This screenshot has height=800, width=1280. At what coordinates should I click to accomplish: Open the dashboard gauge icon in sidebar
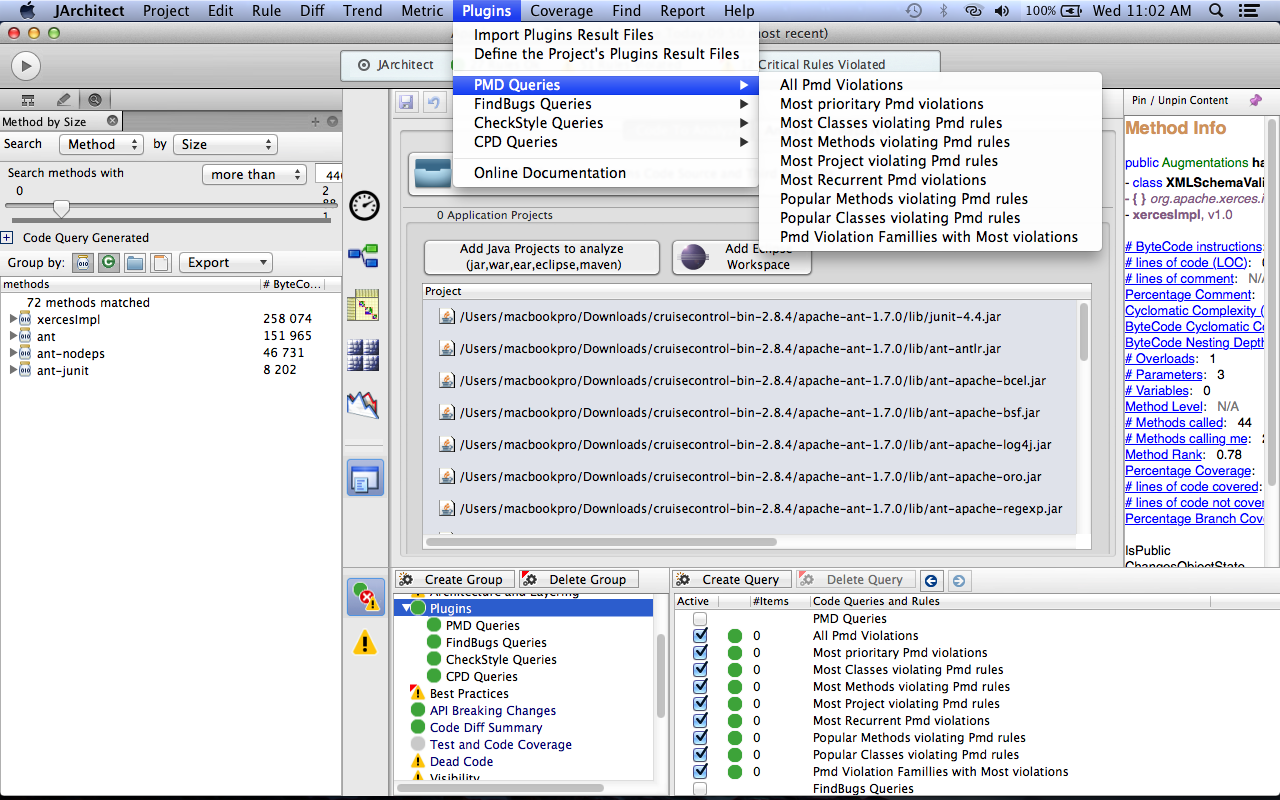click(364, 206)
